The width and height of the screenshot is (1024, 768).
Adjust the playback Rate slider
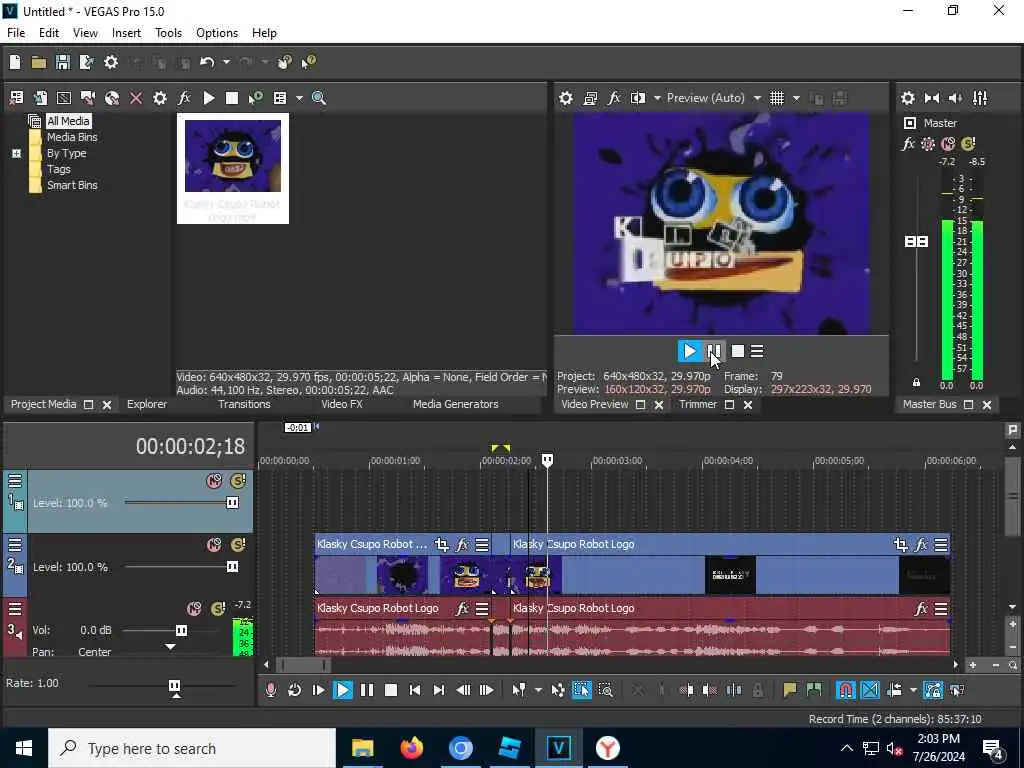pyautogui.click(x=174, y=686)
